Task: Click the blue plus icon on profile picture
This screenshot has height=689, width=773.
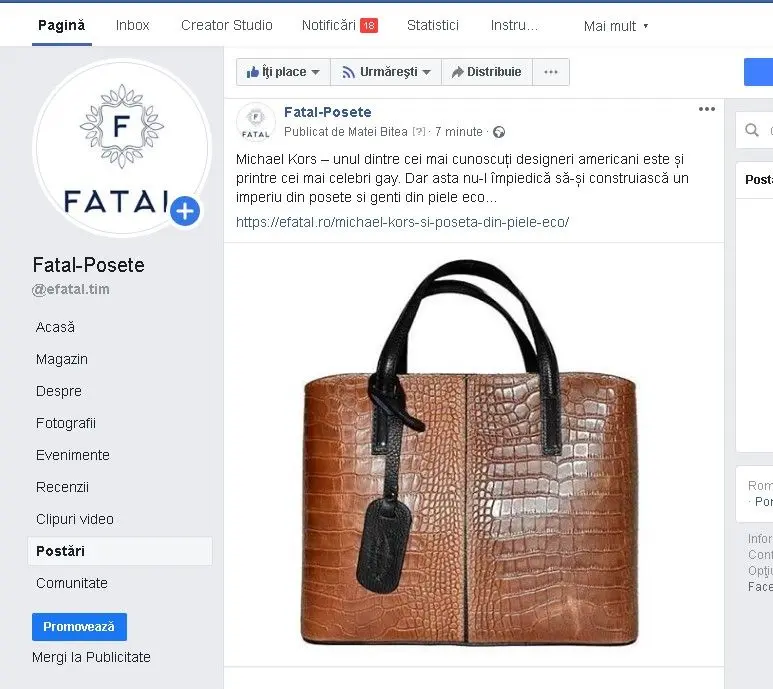Action: [185, 211]
